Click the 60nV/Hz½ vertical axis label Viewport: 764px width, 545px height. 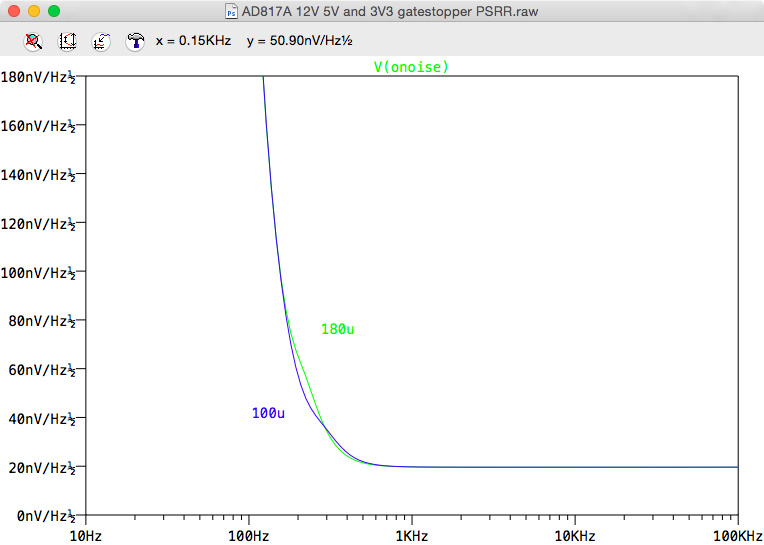pos(42,371)
